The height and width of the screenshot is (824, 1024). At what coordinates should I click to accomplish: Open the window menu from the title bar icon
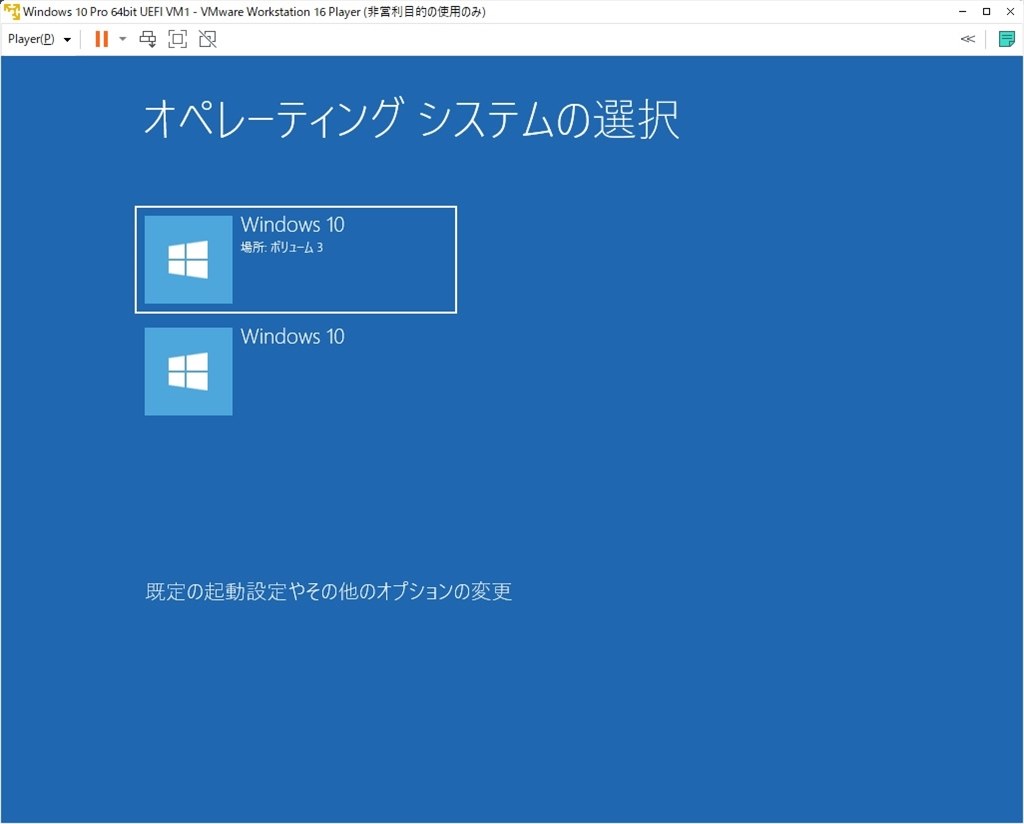(x=11, y=11)
